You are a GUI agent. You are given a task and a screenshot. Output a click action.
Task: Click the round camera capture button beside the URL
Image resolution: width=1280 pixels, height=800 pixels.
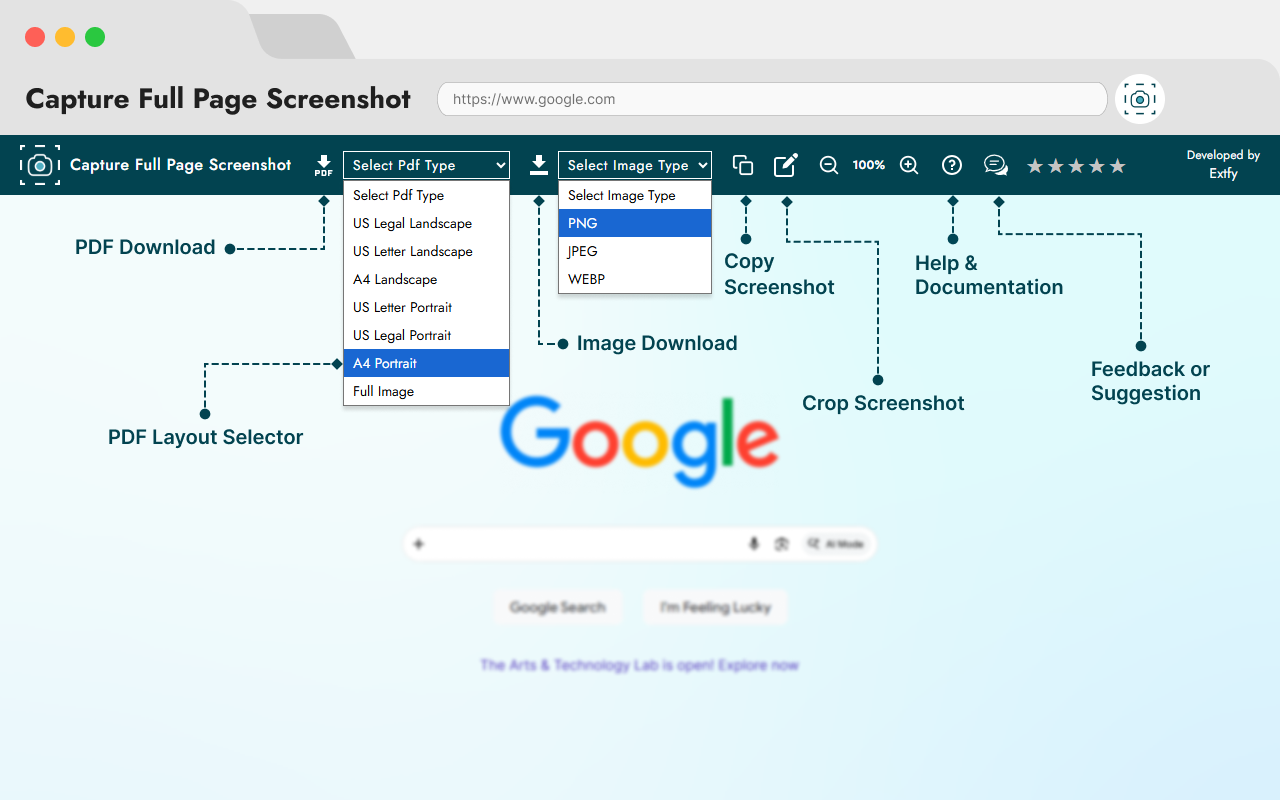click(x=1140, y=99)
